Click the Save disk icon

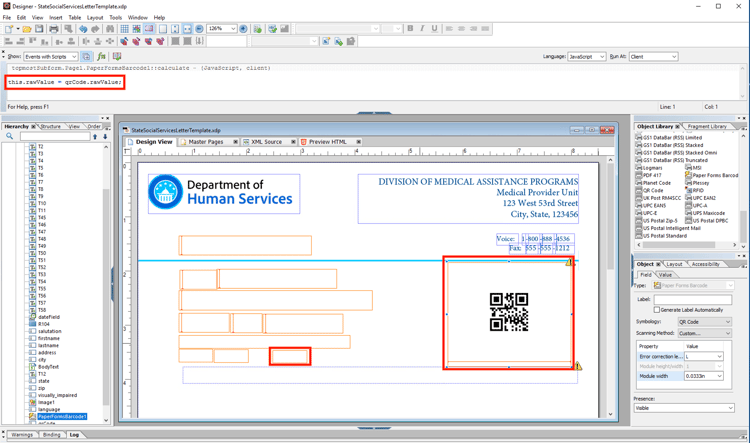[39, 29]
